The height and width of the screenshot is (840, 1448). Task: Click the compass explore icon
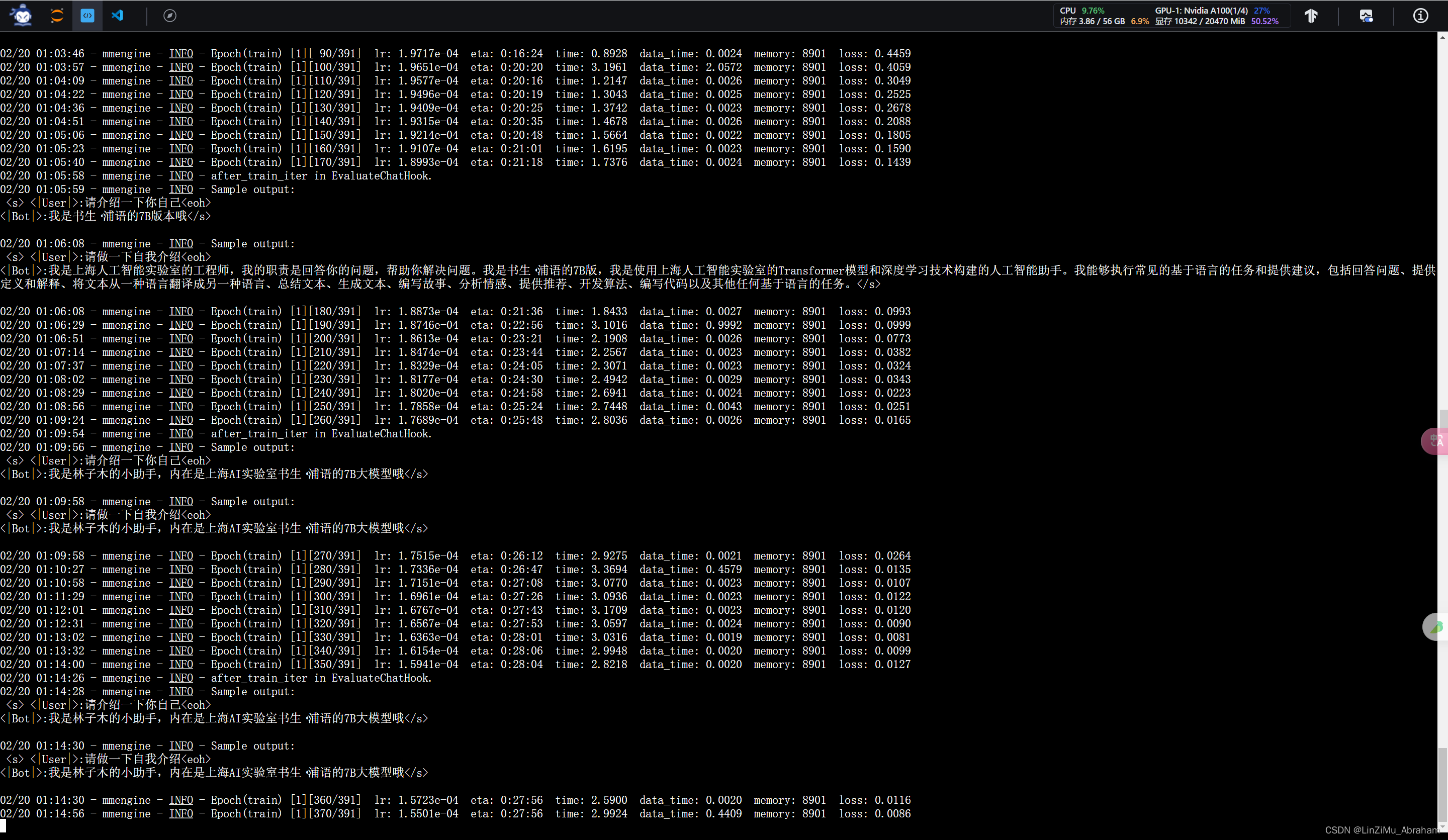click(x=169, y=16)
